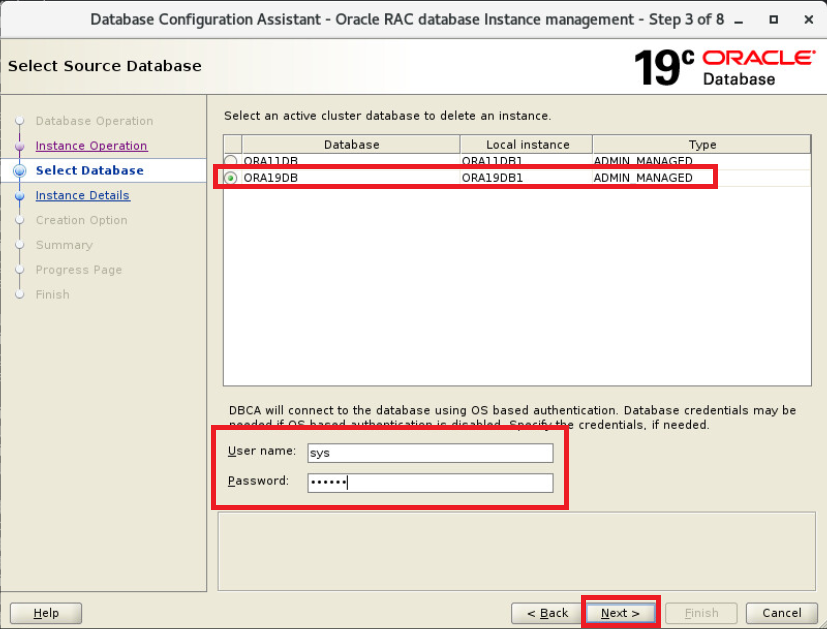Click the Creation Option step label

82,220
